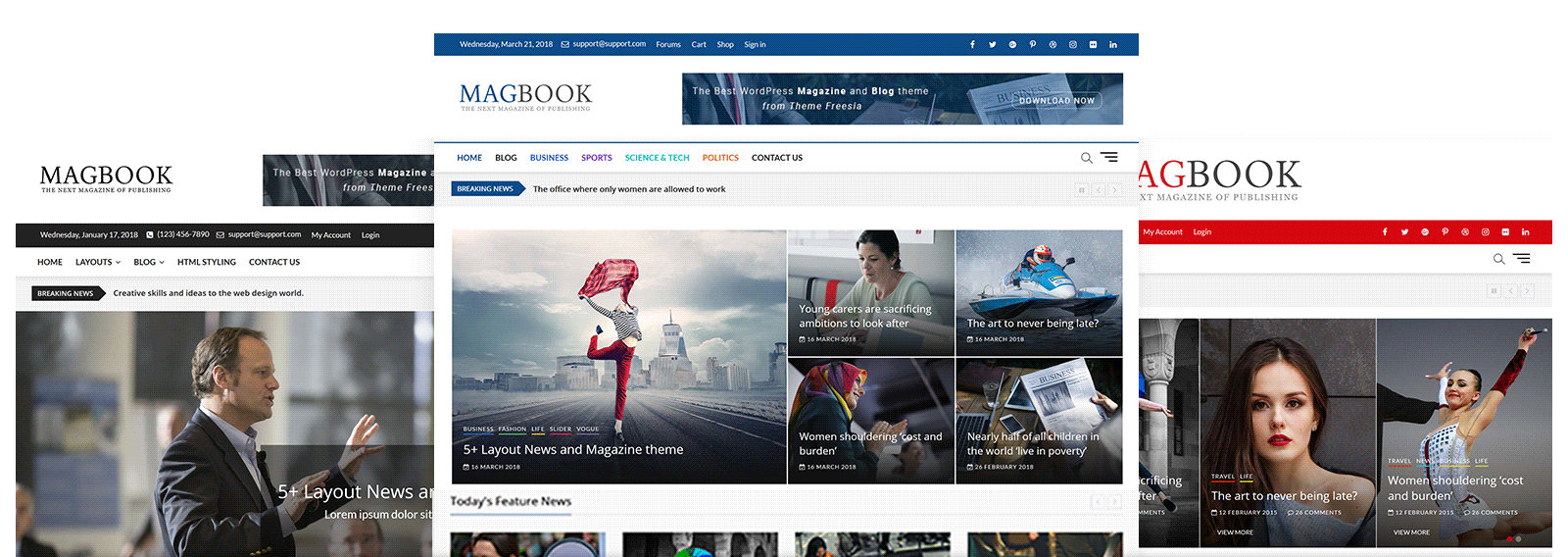Pause news ticker in red-themed preview

point(1494,291)
